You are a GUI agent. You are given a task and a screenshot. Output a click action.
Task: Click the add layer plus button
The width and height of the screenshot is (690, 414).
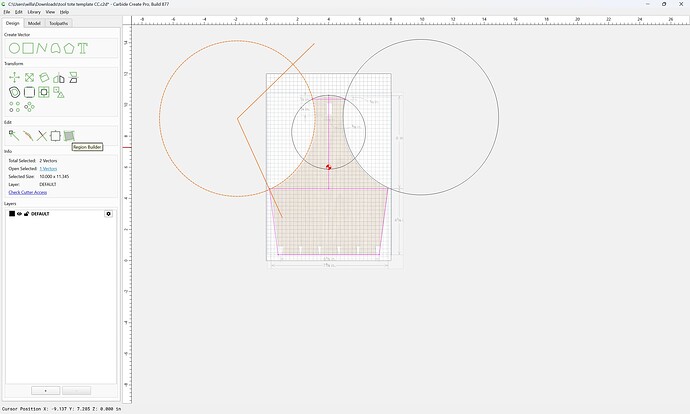[x=45, y=391]
